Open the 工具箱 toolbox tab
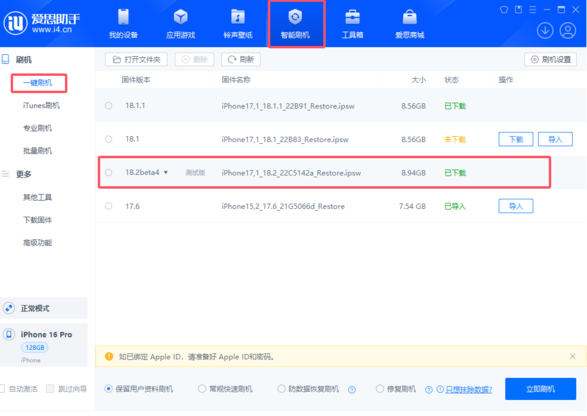Screen dimensions: 587x416 coord(352,24)
